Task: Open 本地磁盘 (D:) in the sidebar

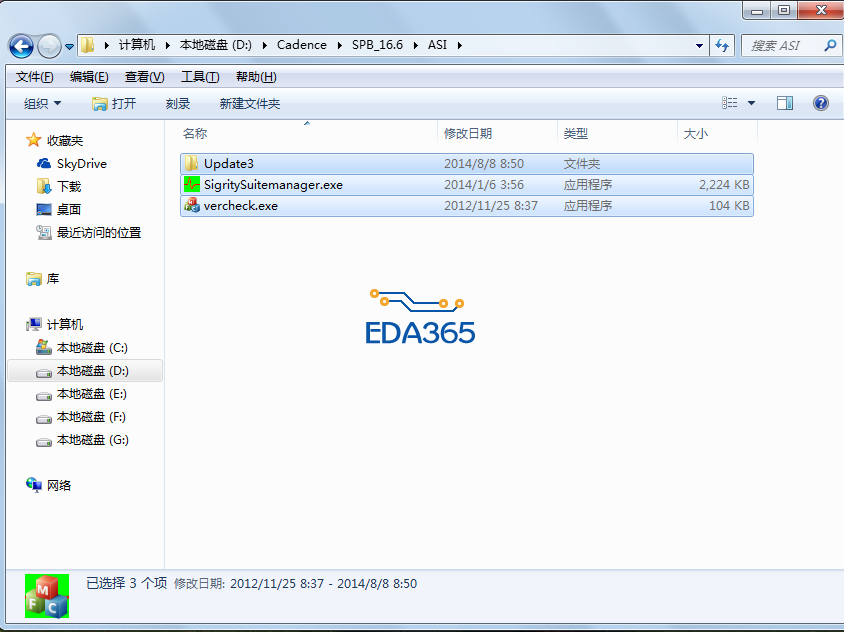Action: [93, 371]
